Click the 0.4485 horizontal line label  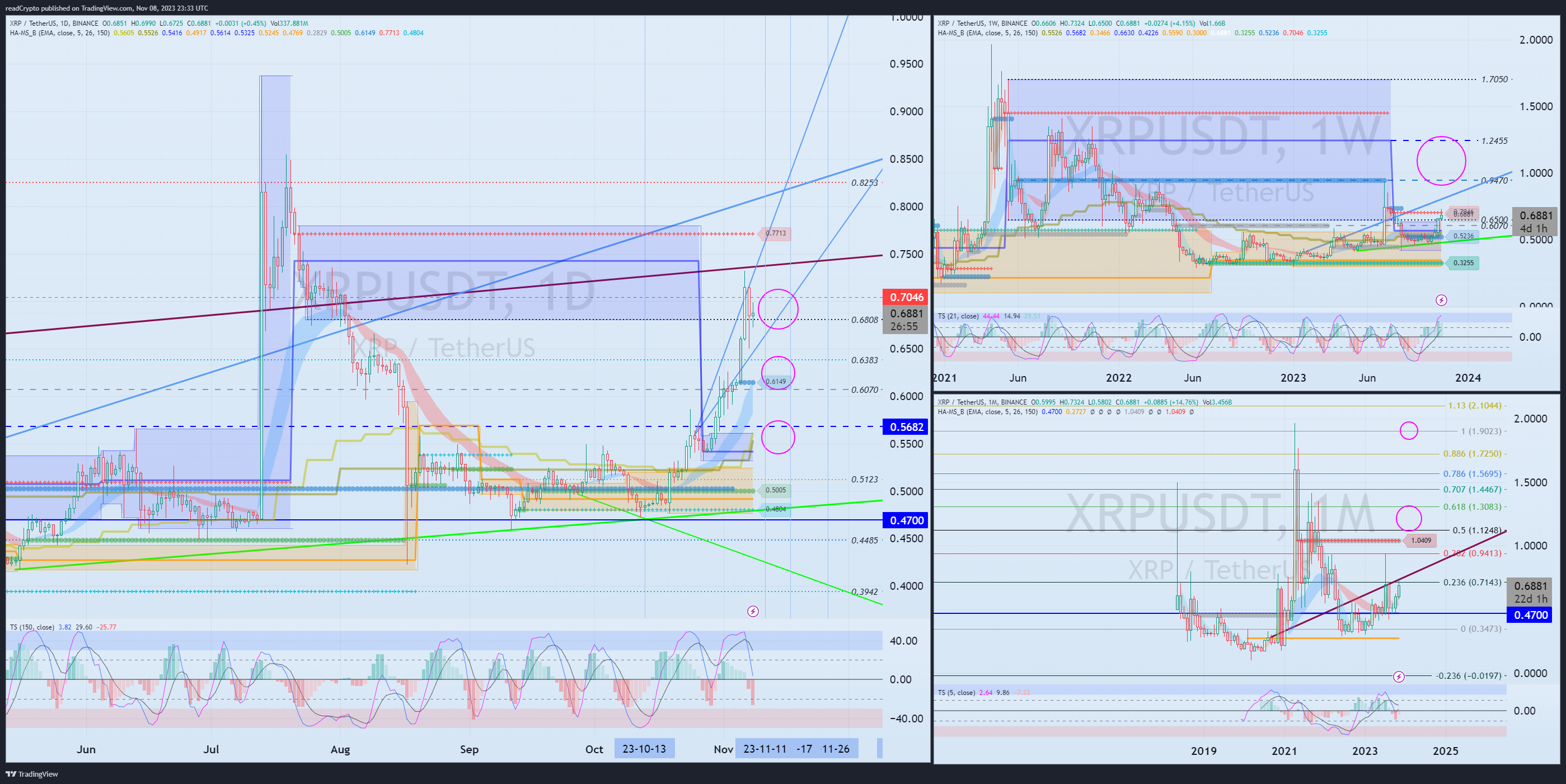tap(865, 539)
